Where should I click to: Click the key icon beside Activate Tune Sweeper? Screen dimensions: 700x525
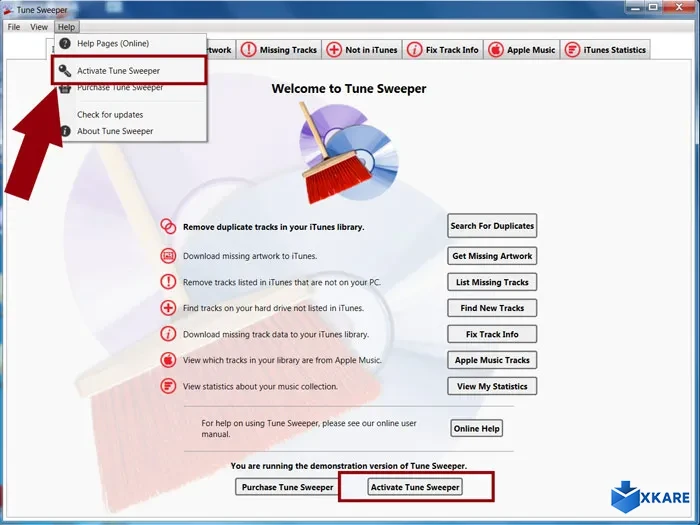point(65,71)
